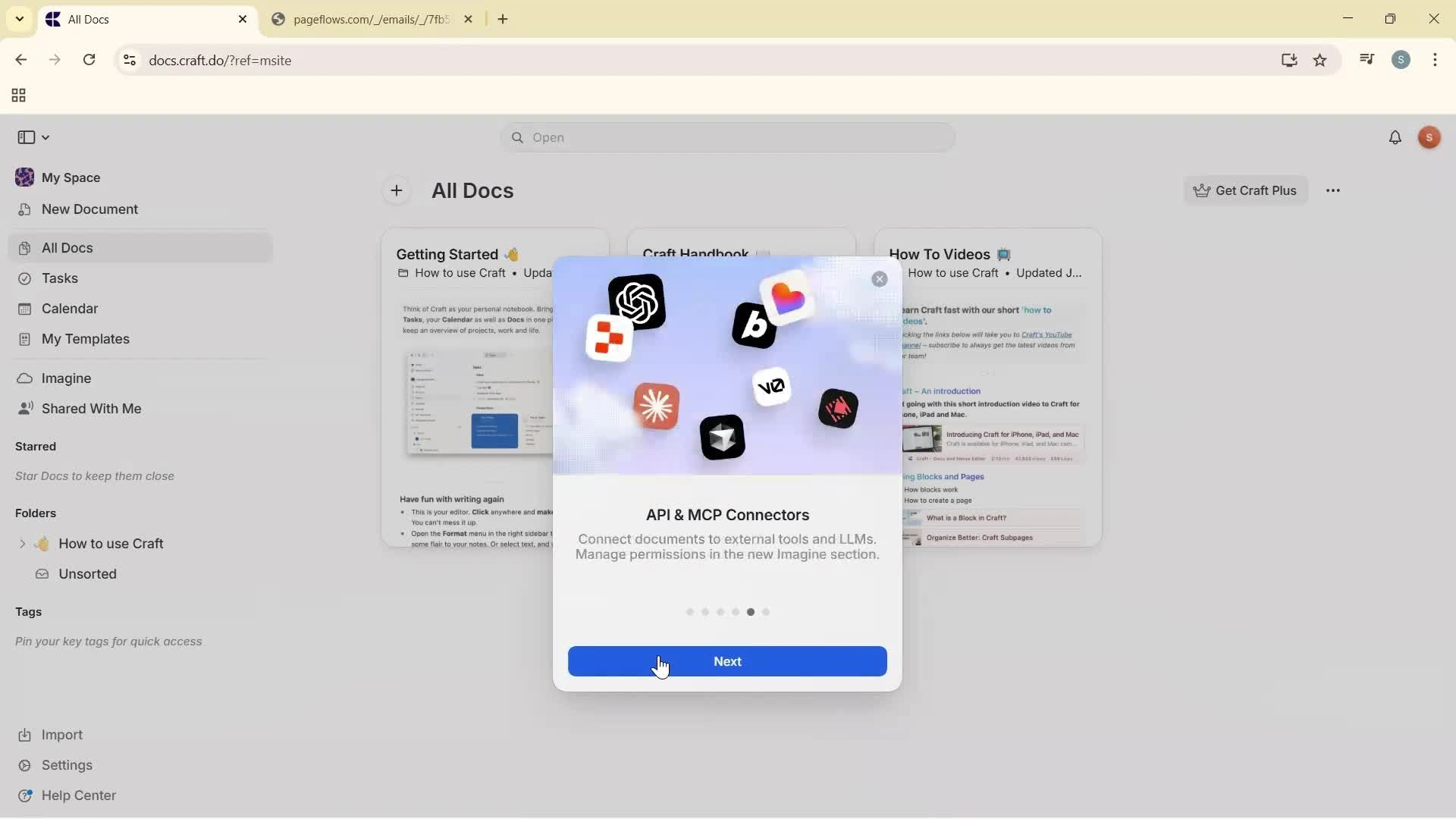
Task: Open the browser tab search dropdown
Action: (20, 19)
